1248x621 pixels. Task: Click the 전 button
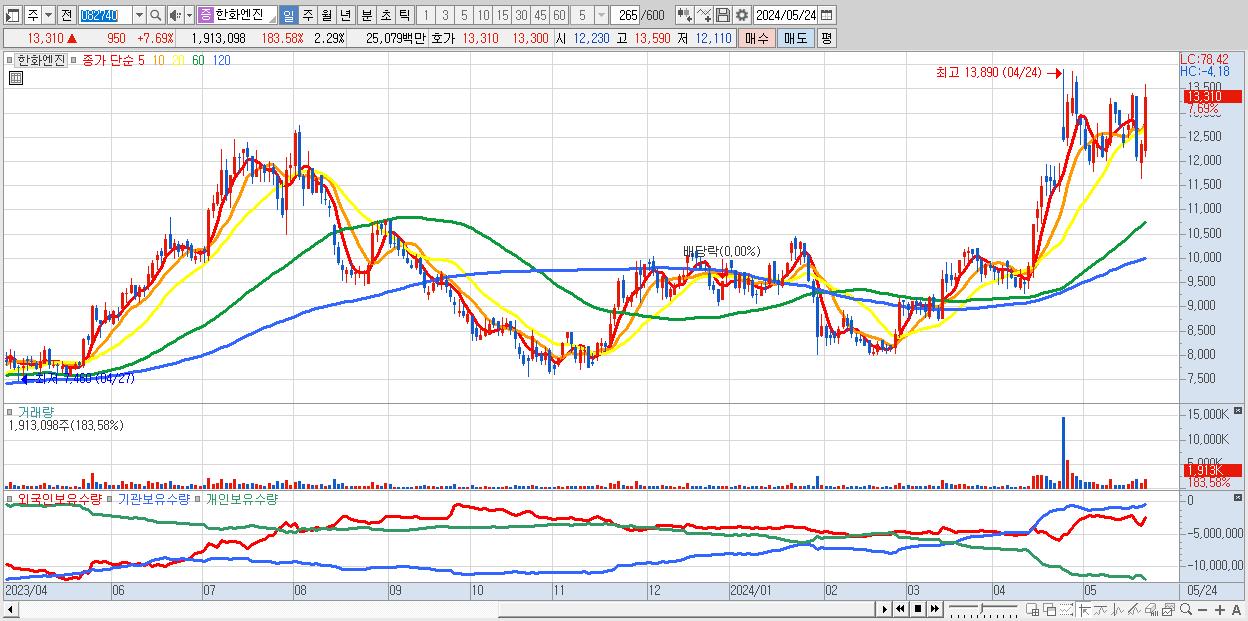[x=66, y=15]
